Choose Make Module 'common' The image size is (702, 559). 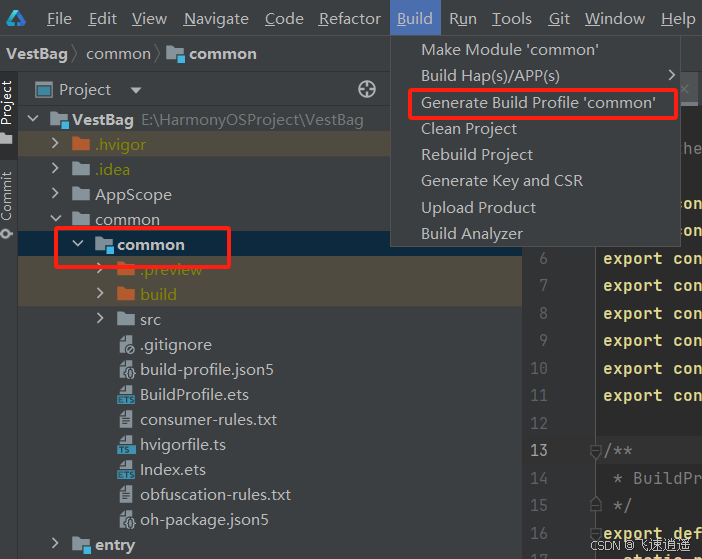tap(535, 50)
